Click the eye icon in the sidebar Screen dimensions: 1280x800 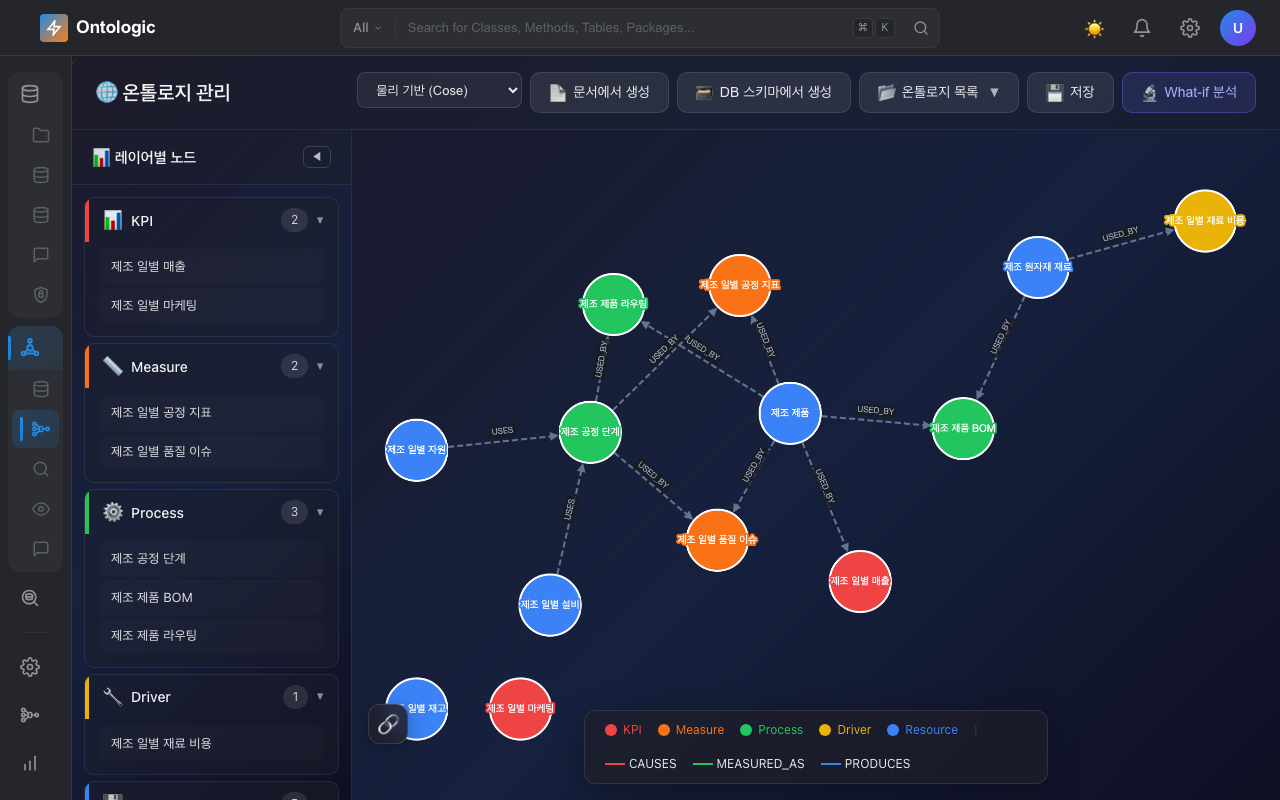pyautogui.click(x=41, y=509)
